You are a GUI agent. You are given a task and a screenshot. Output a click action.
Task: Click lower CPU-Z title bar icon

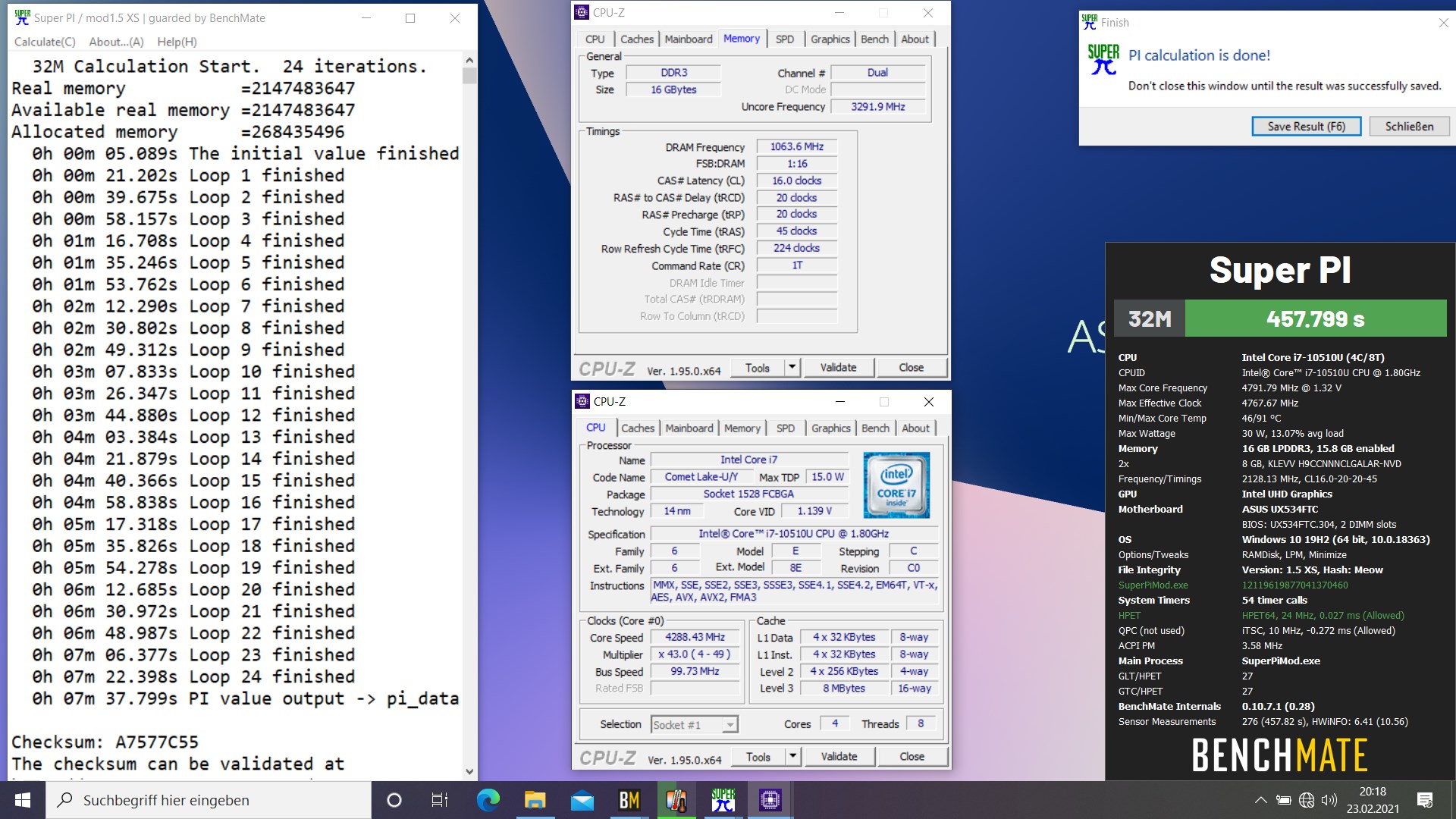click(x=582, y=401)
